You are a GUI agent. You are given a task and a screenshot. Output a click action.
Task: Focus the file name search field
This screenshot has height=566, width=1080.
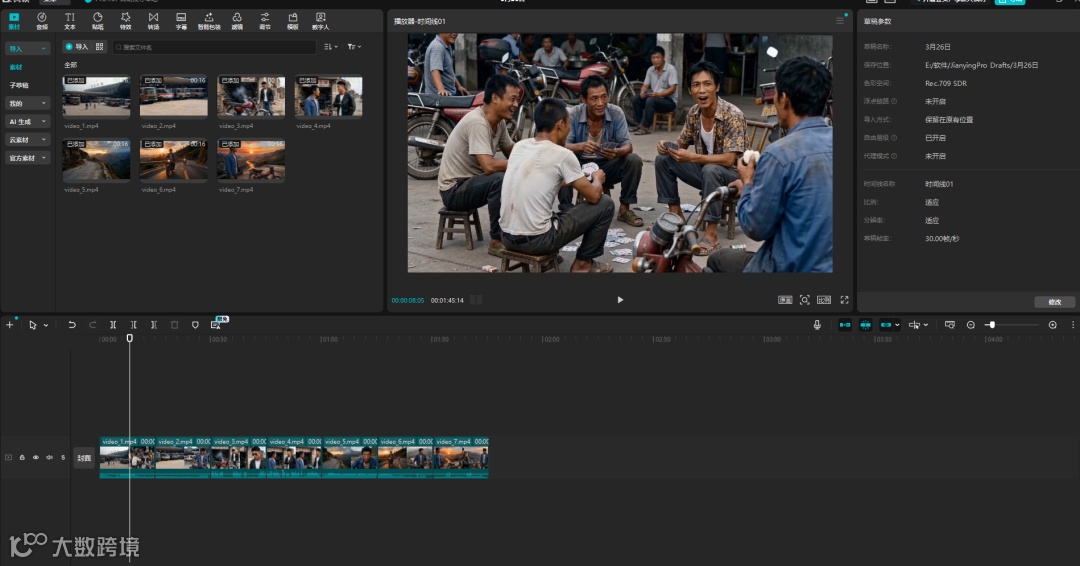click(214, 47)
